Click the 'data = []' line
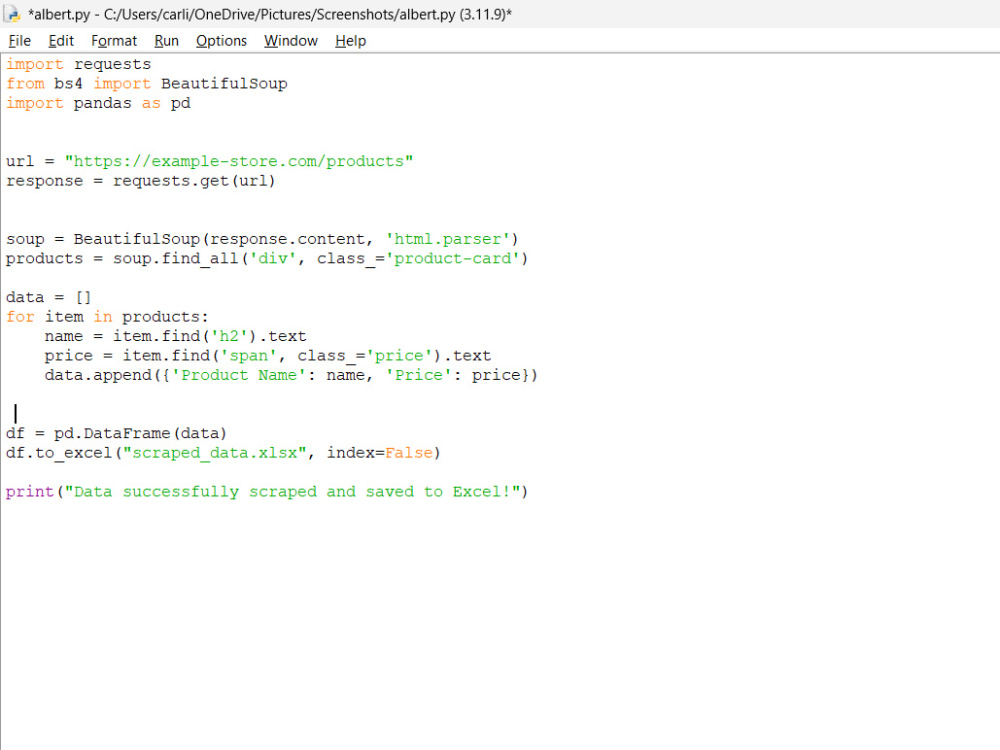 coord(48,297)
